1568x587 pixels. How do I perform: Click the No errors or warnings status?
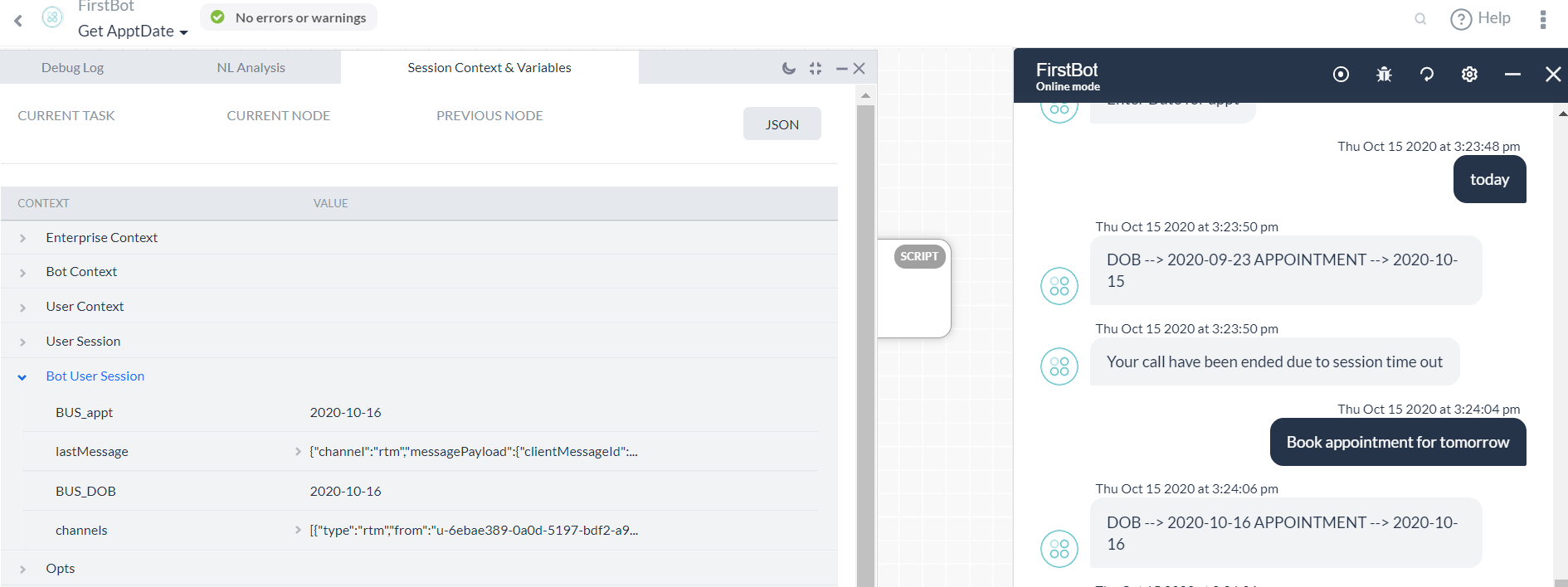289,17
